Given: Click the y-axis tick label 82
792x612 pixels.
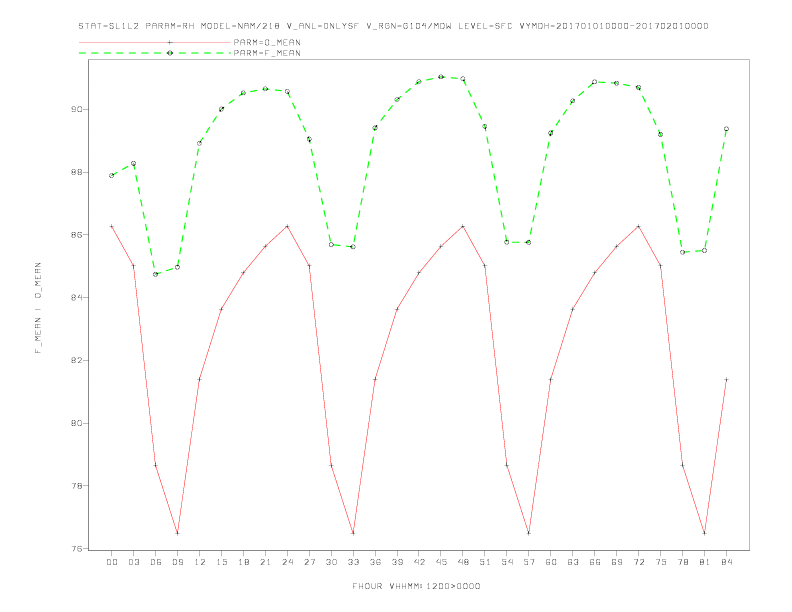Looking at the screenshot, I should point(77,361).
